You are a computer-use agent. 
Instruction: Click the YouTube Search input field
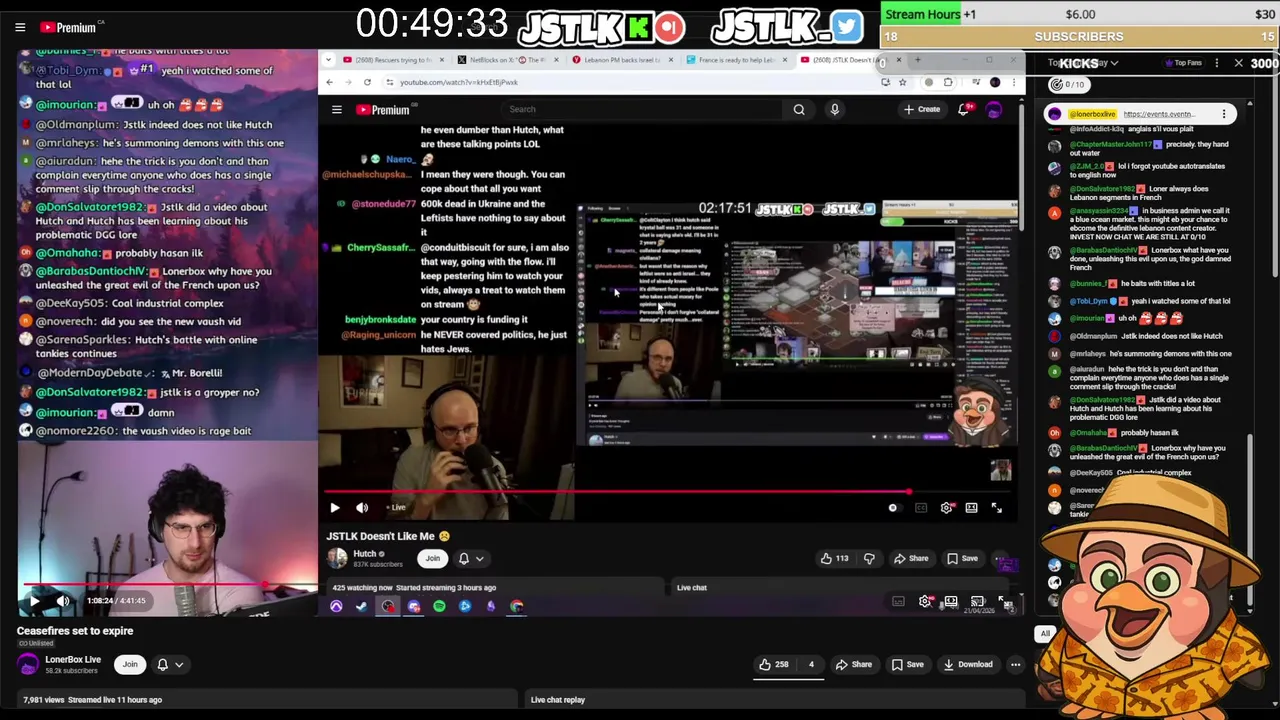click(x=640, y=109)
